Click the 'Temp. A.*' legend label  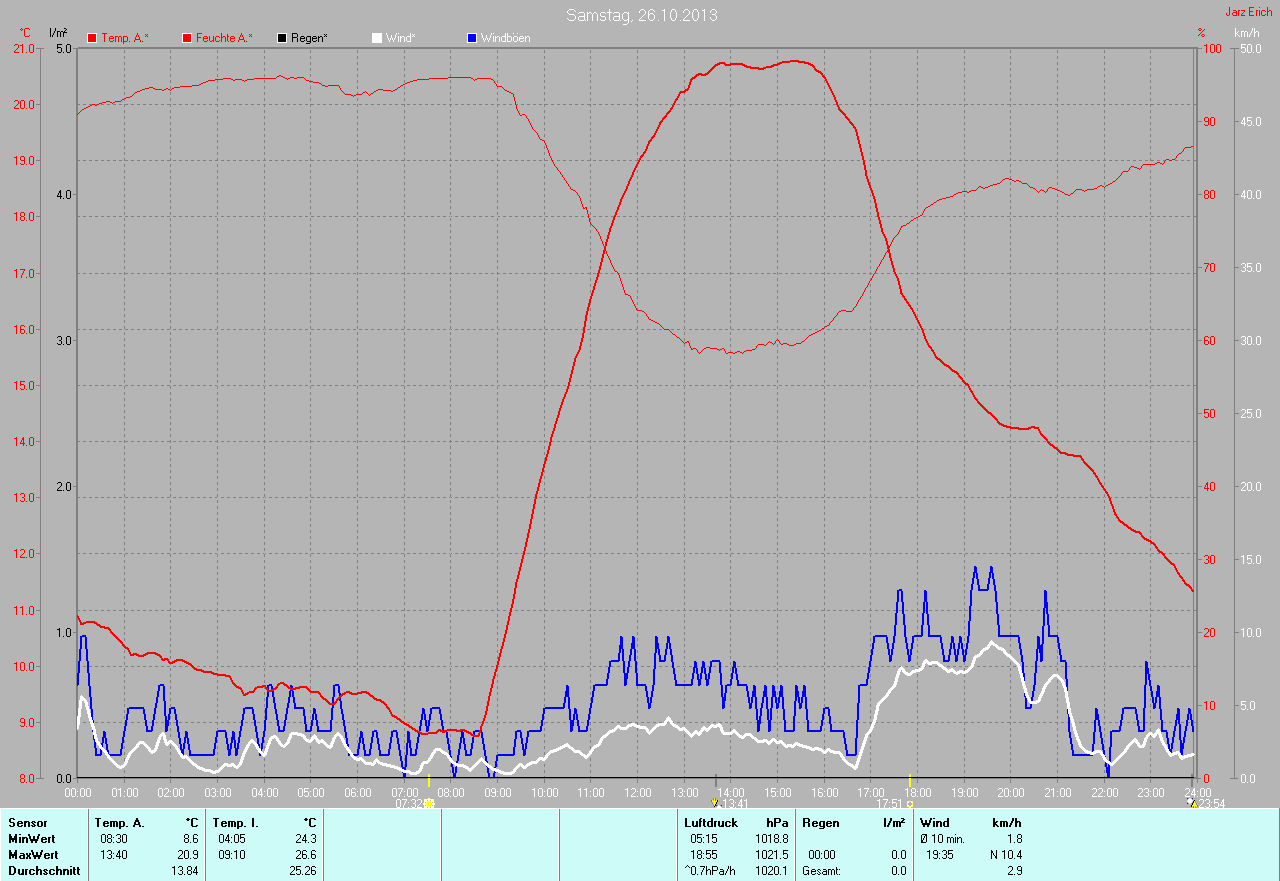pos(125,38)
